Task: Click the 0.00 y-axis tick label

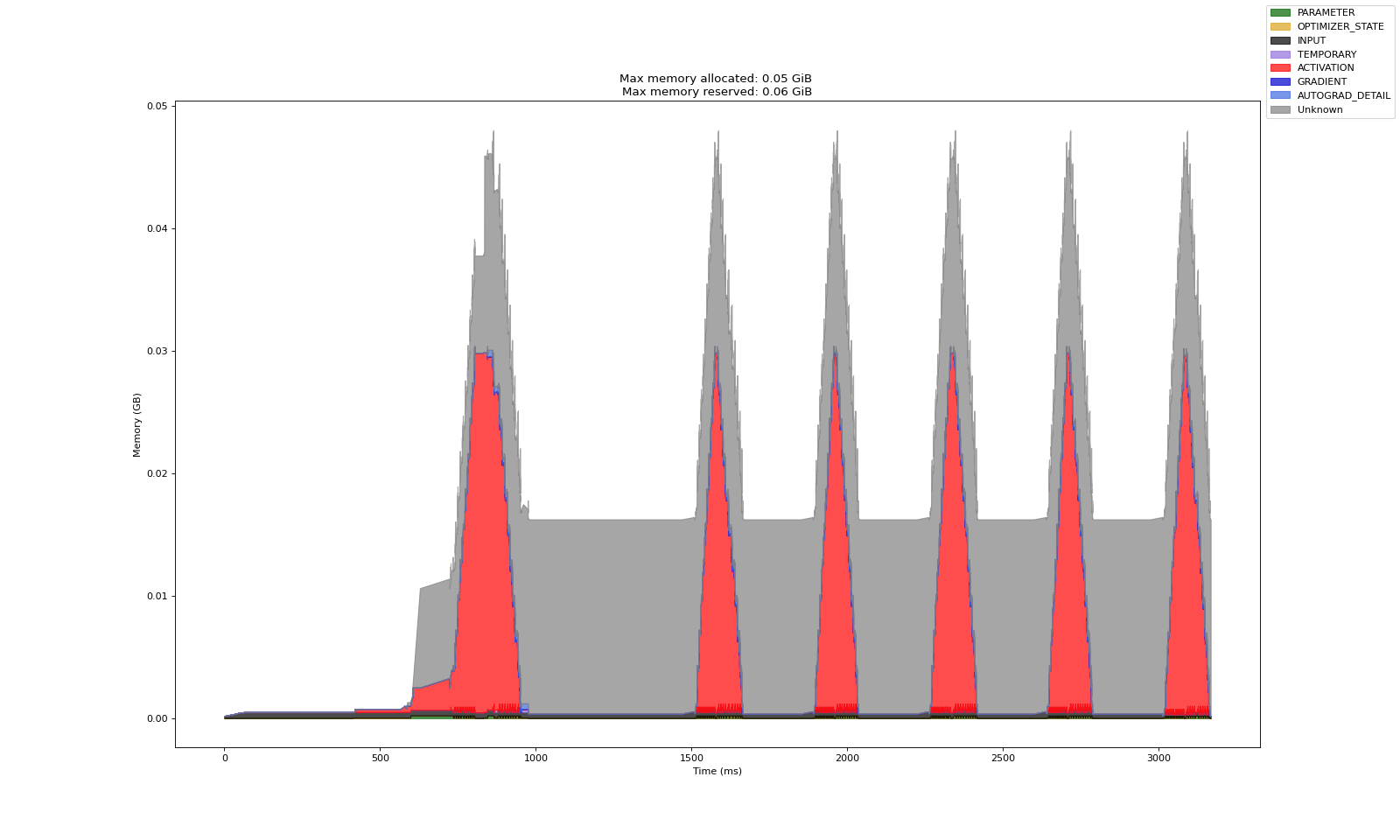Action: [157, 718]
